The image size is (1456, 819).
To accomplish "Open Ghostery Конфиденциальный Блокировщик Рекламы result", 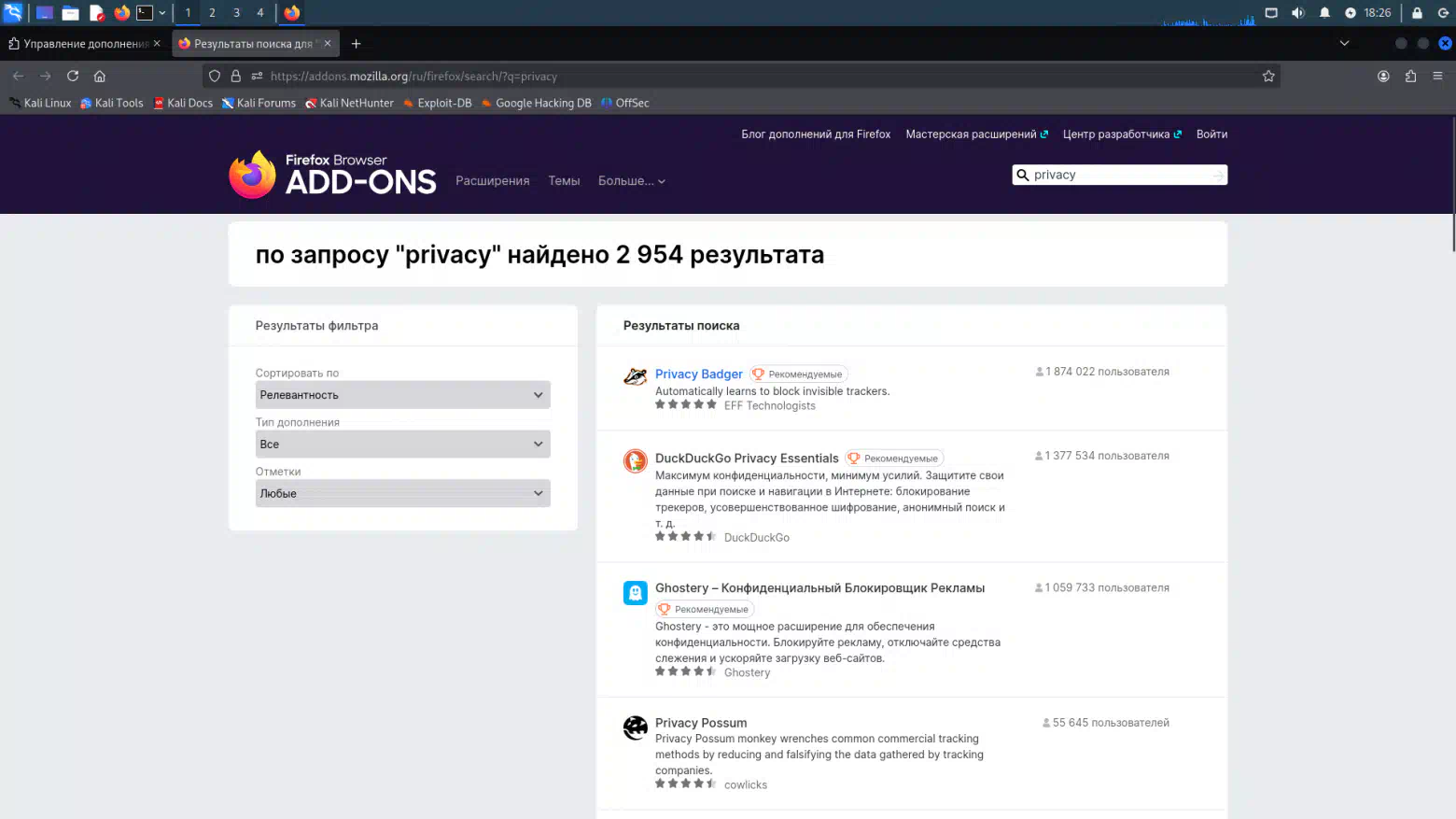I will 819,588.
